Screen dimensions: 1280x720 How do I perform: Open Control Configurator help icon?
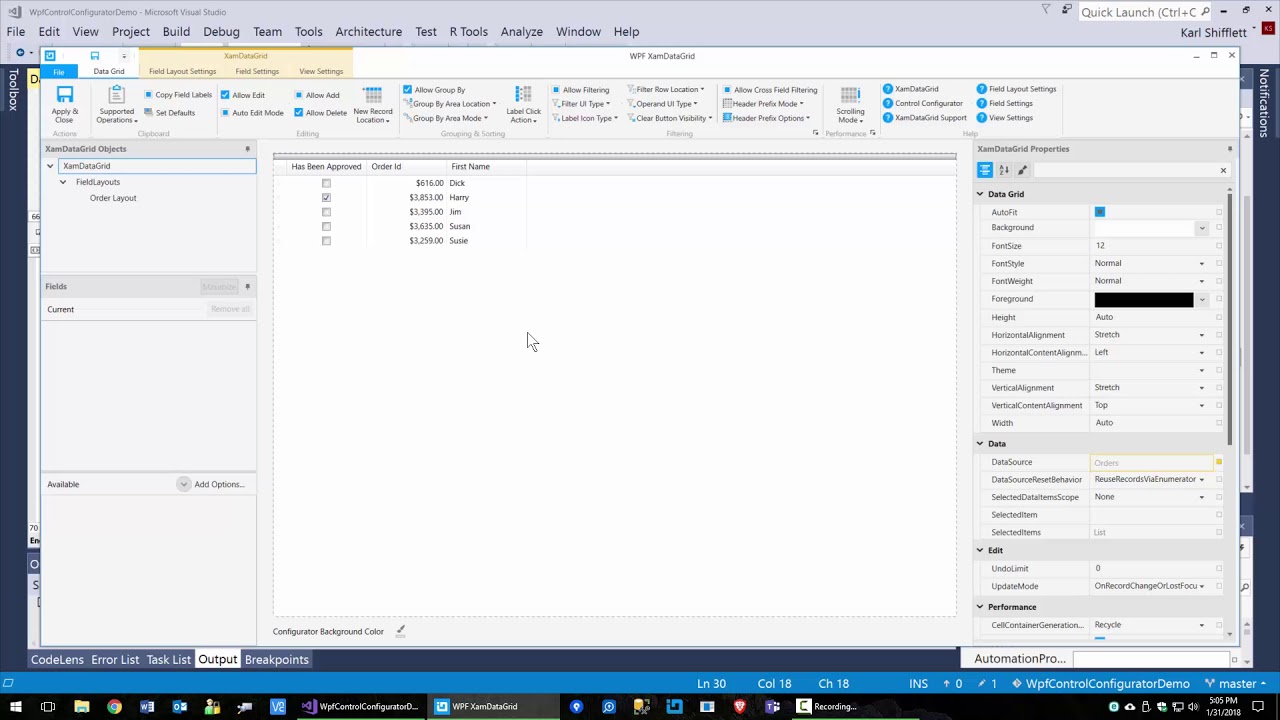pos(887,103)
